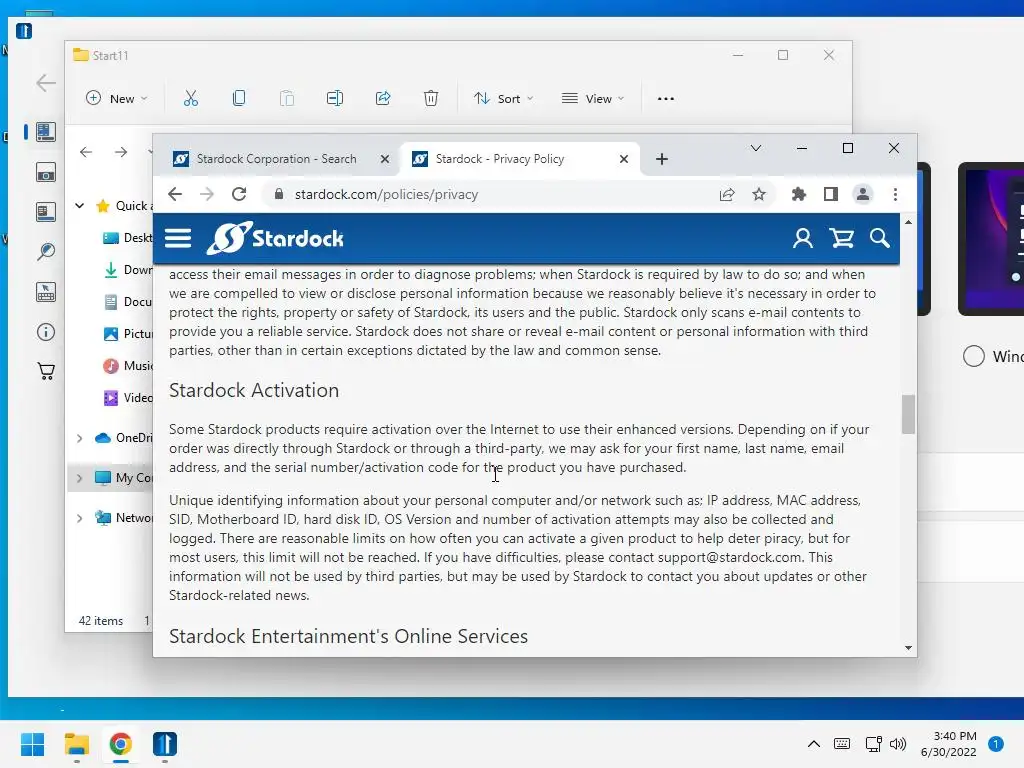Click the Start11 sidebar keyboard icon
Screen dimensions: 1024x768
[x=46, y=292]
